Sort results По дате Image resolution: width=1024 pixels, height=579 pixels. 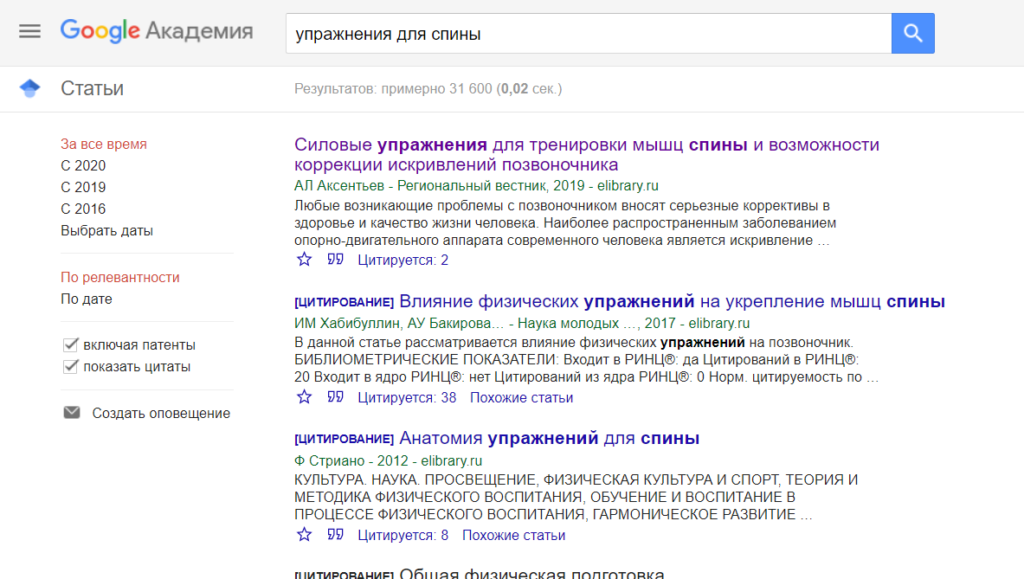tap(86, 299)
